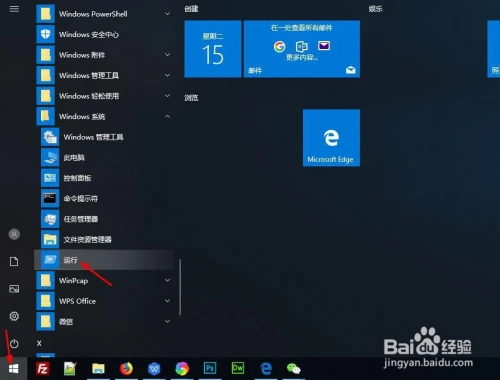The height and width of the screenshot is (380, 500).
Task: Expand the Windows 轻松使用 folder
Action: point(104,96)
